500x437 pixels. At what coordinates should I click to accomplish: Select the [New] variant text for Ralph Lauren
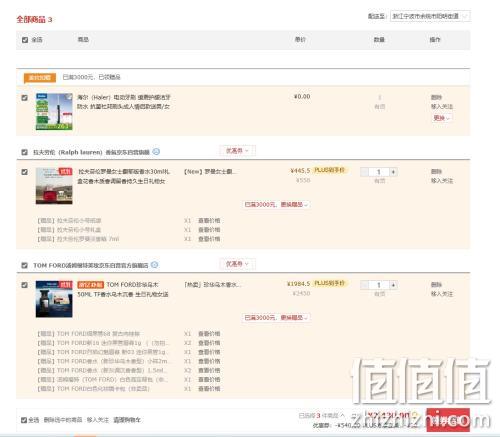pos(210,172)
